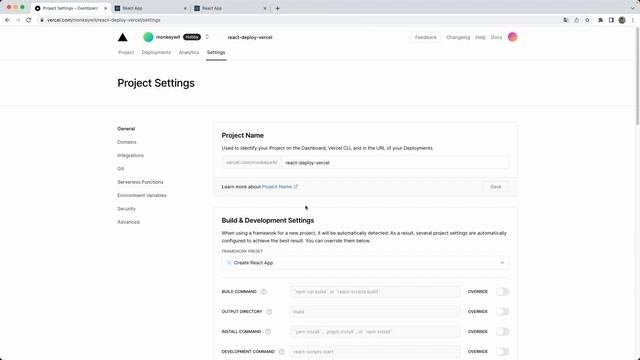Click the project name input field
Screen dimensions: 640x360
pos(395,162)
